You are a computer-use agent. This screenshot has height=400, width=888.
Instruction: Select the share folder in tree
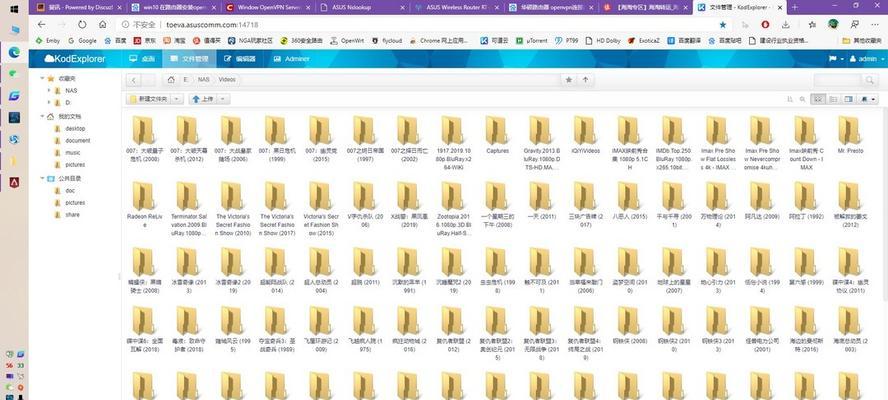[x=72, y=215]
